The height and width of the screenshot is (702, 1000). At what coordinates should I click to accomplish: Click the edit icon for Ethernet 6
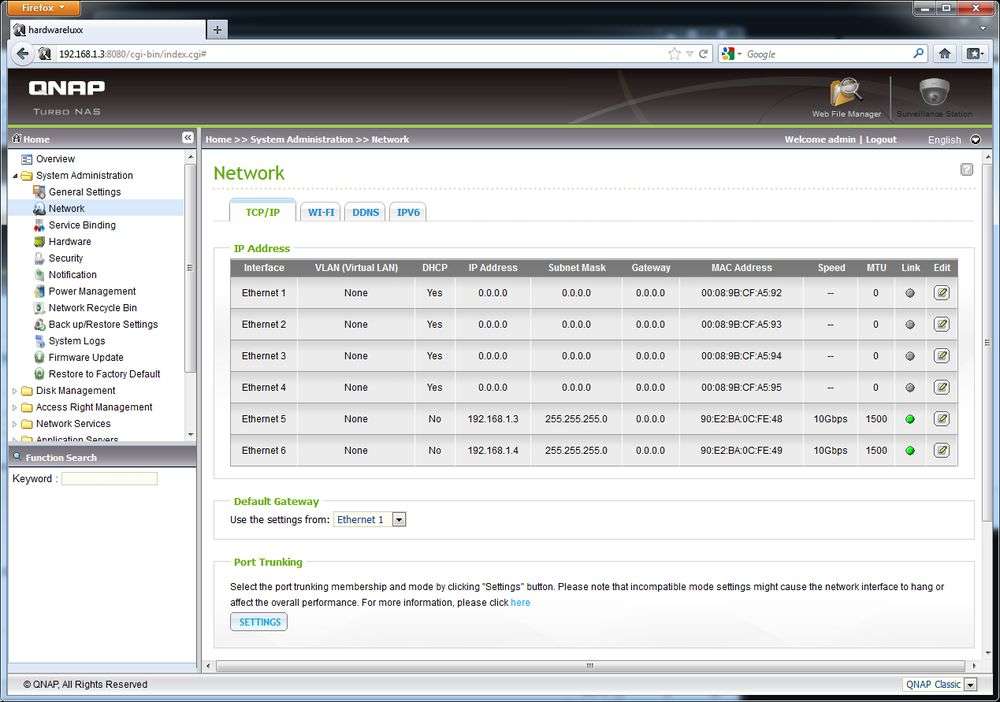tap(941, 450)
